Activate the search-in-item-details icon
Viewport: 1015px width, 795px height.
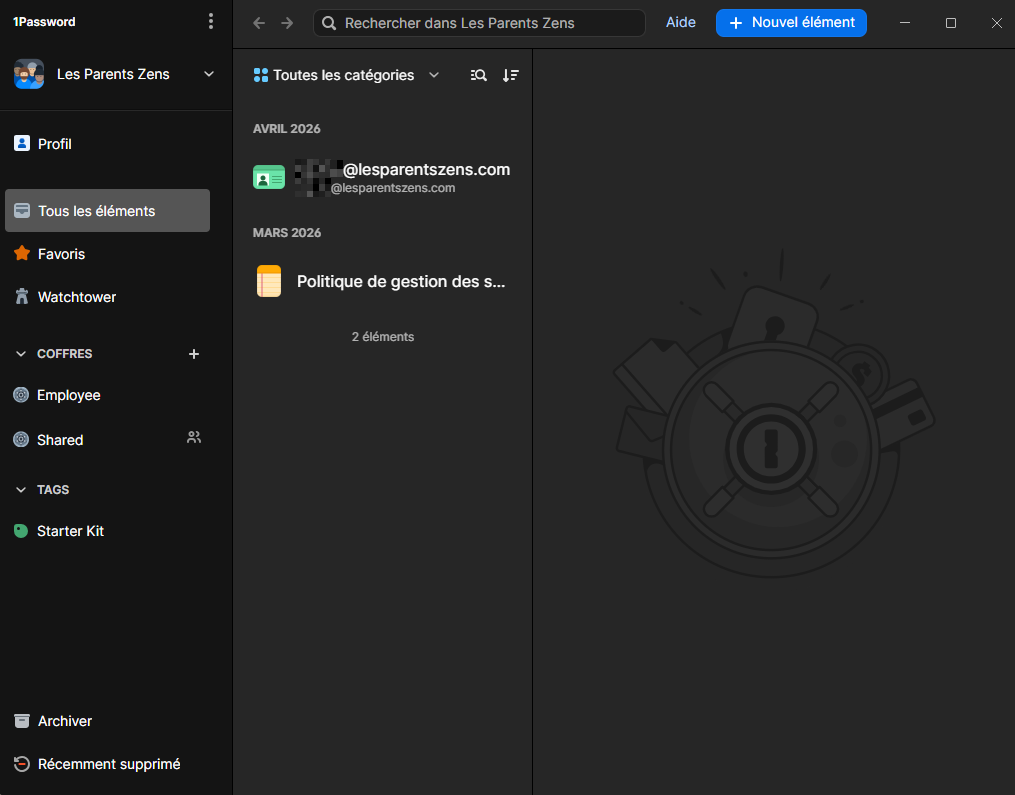tap(478, 75)
